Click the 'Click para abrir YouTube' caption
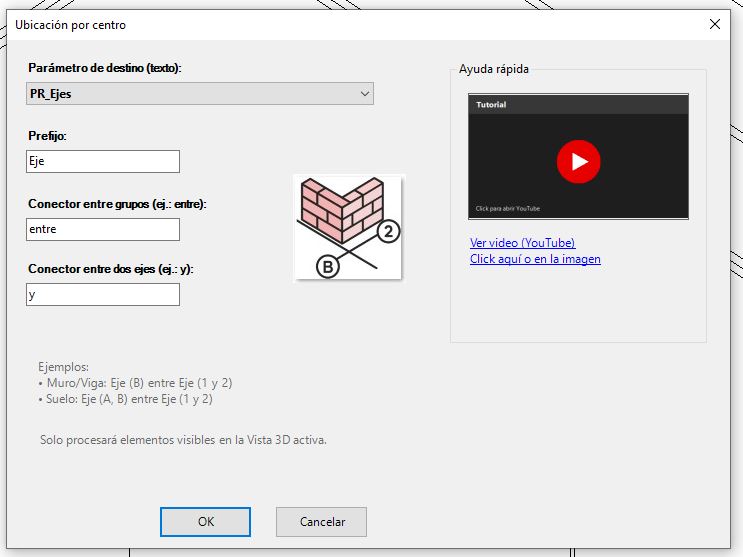The width and height of the screenshot is (743, 557). (x=507, y=209)
